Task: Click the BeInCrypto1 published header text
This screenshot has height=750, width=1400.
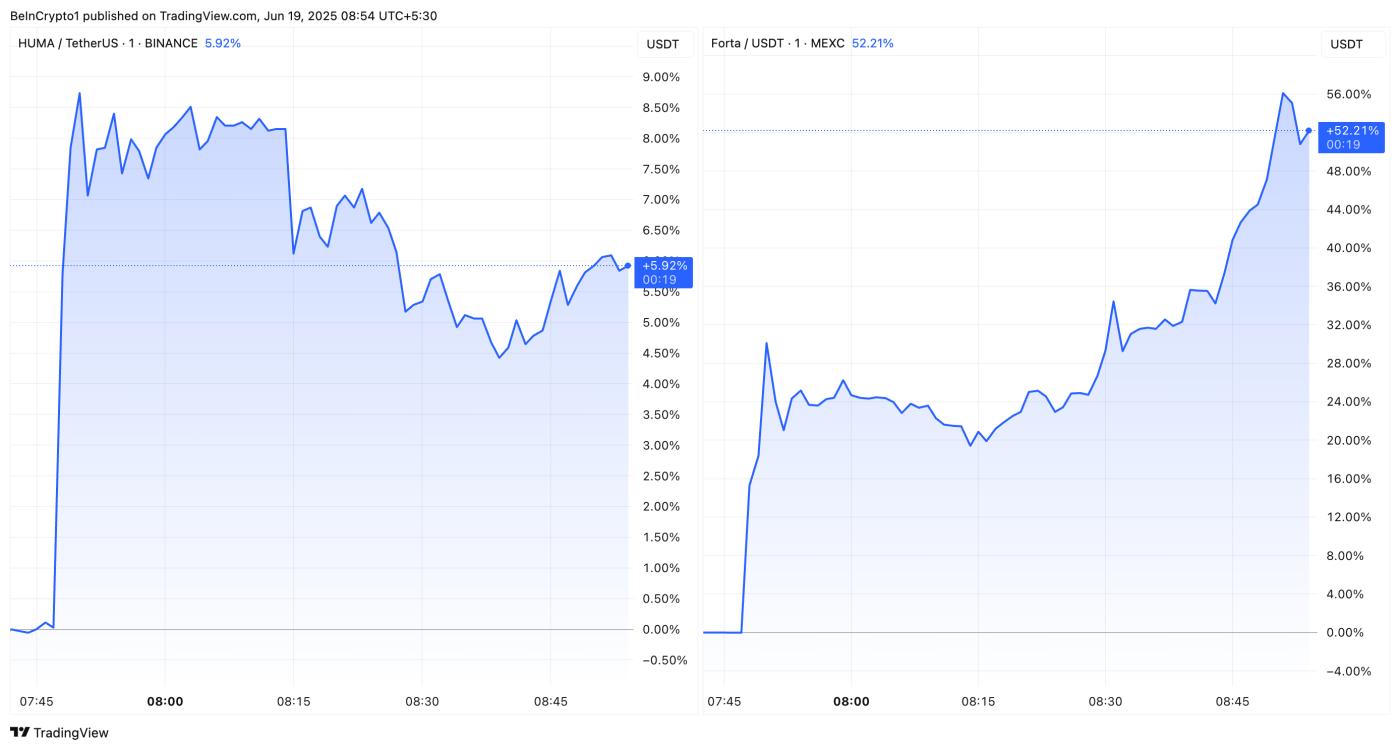Action: [223, 16]
